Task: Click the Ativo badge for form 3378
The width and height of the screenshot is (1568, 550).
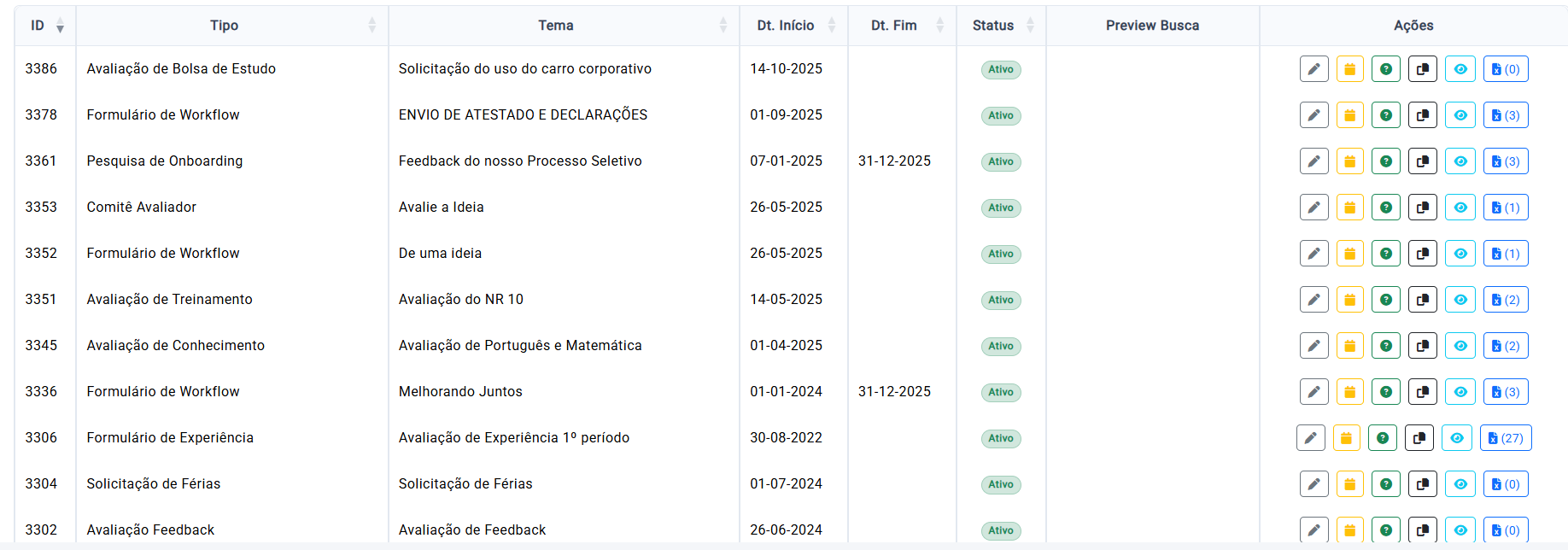Action: pos(1000,115)
